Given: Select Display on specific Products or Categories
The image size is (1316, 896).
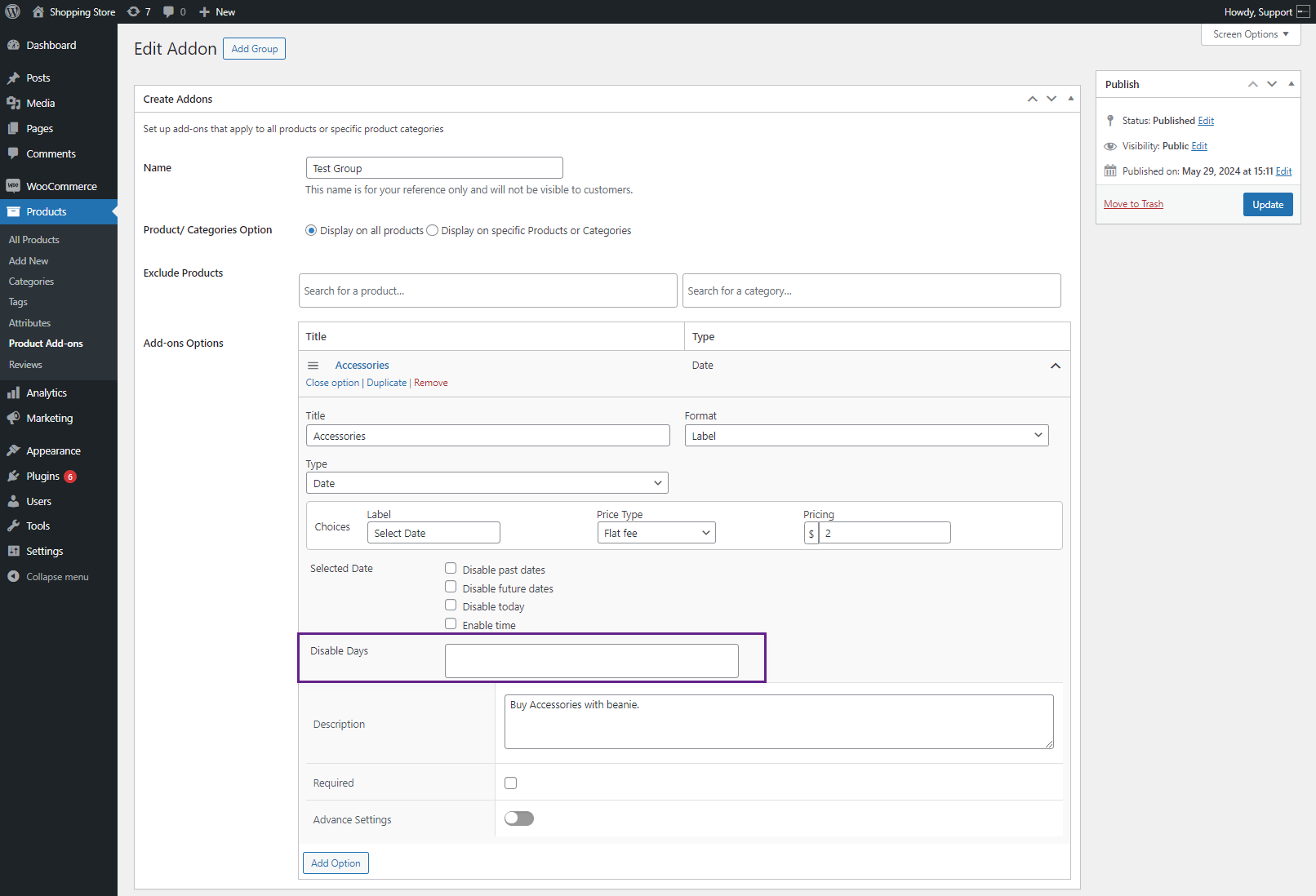Looking at the screenshot, I should [433, 230].
